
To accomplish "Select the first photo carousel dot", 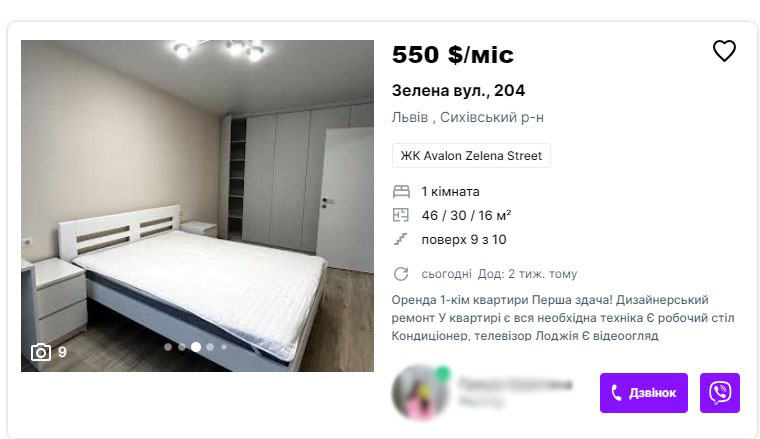I will coord(168,347).
